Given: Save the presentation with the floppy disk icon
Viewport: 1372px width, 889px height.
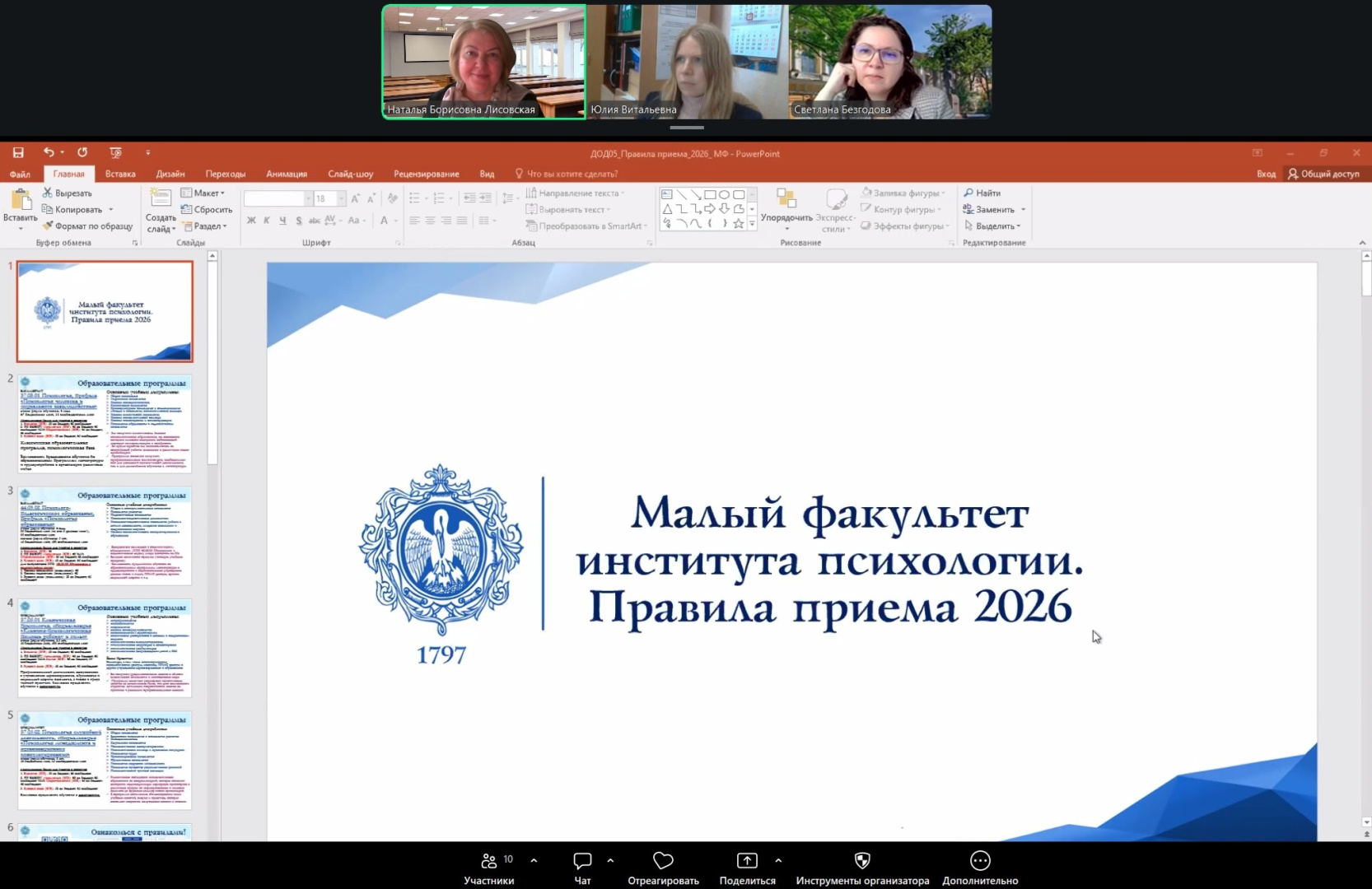Looking at the screenshot, I should coord(18,152).
